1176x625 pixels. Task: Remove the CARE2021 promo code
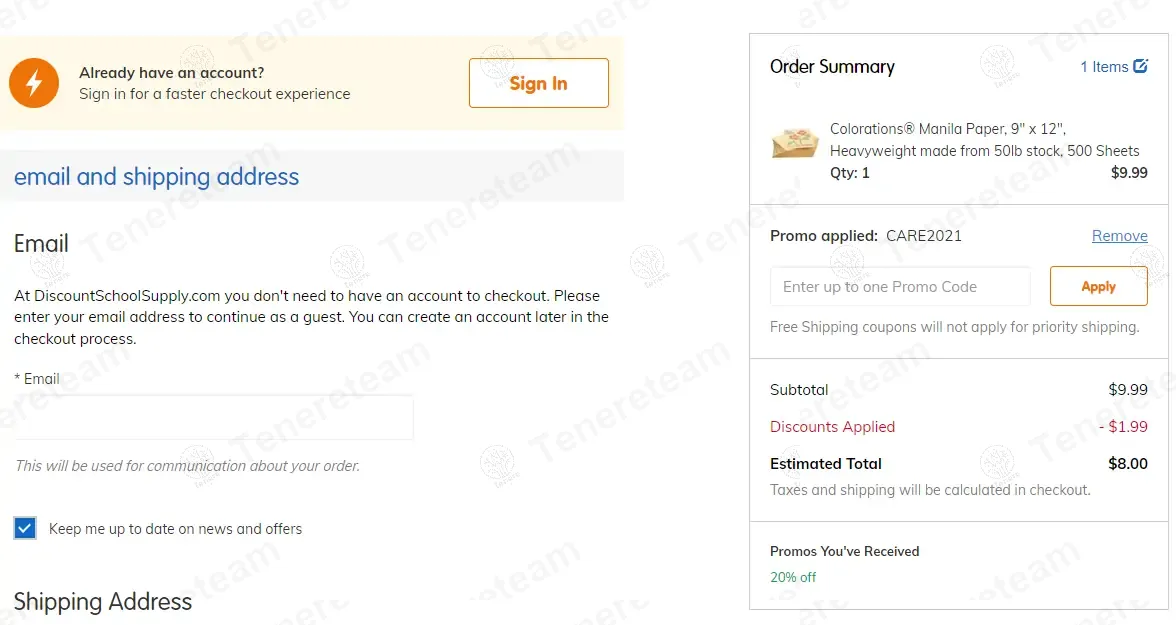pyautogui.click(x=1119, y=236)
